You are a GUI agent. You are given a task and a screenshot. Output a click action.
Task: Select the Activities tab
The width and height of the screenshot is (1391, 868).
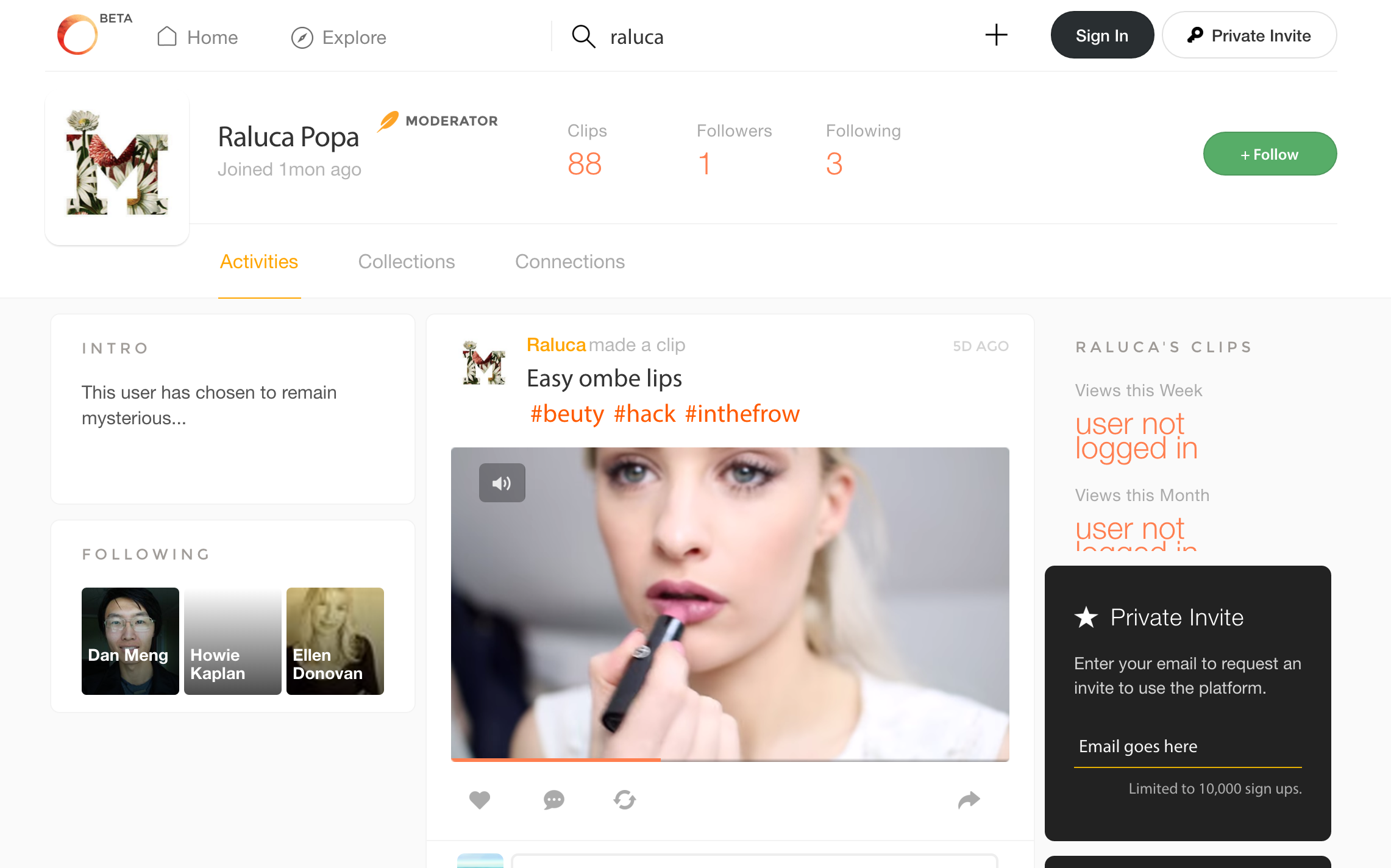pyautogui.click(x=258, y=261)
